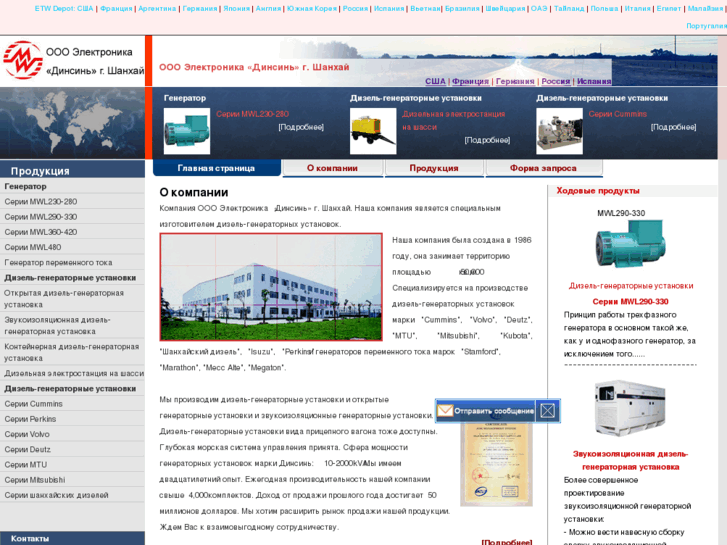Screen dimensions: 727x545
Task: Open Открытая дизель-генераторная установка link
Action: [64, 299]
